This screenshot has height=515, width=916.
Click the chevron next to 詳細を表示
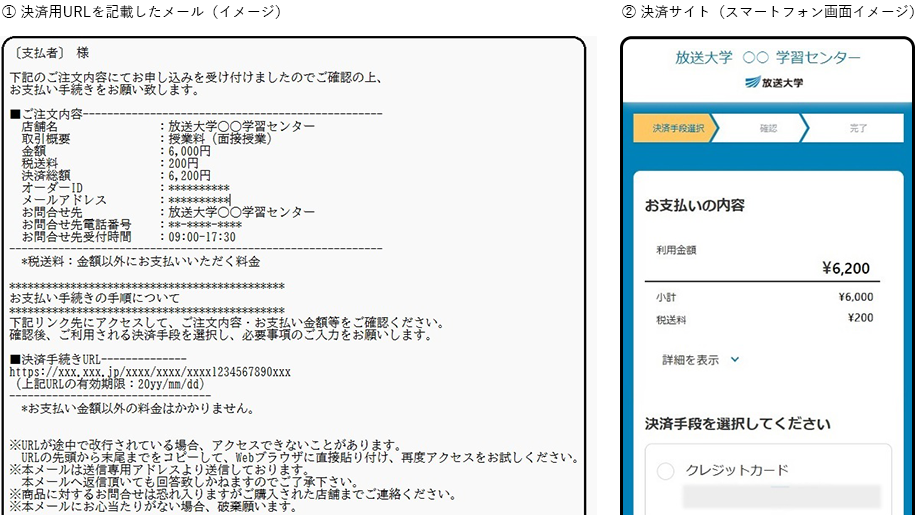click(x=735, y=359)
